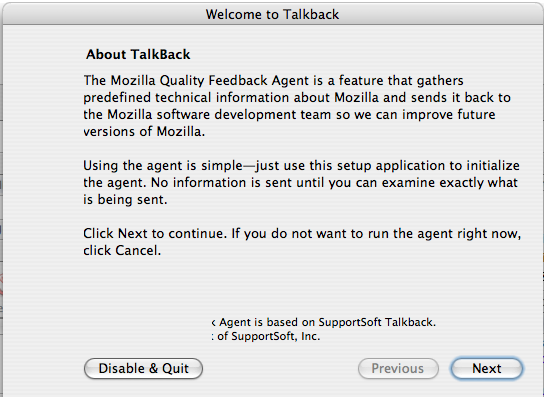Click the greyed-out Previous button
Image resolution: width=544 pixels, height=397 pixels.
(x=398, y=368)
